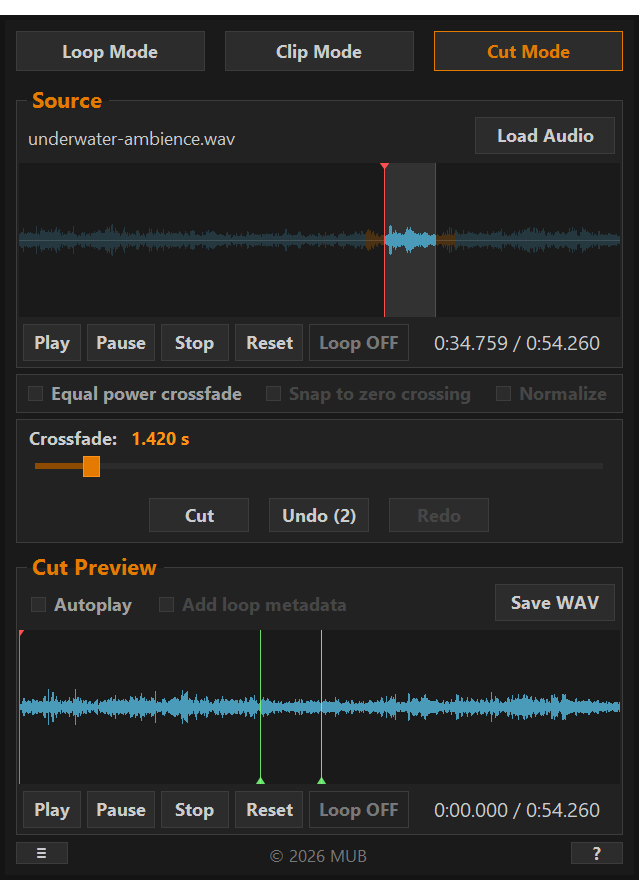
Task: Click the © 2026 MUB footer text
Action: coord(318,856)
